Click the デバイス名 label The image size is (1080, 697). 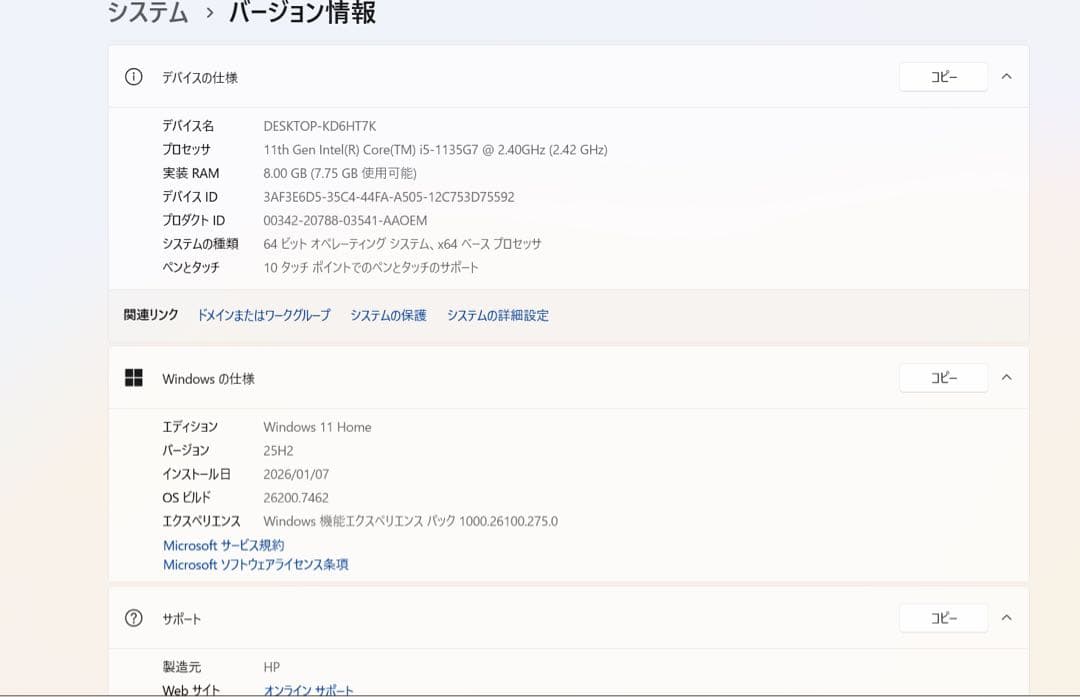pyautogui.click(x=188, y=125)
